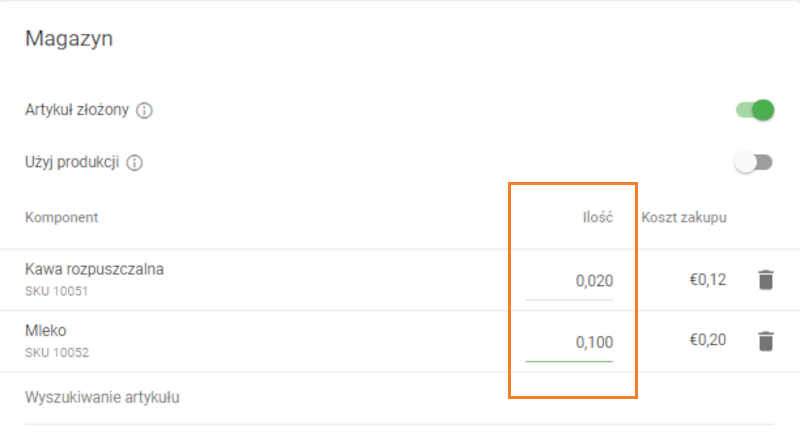This screenshot has height=442, width=800.
Task: Delete the Kawa rozpuszczalna component
Action: tap(765, 280)
